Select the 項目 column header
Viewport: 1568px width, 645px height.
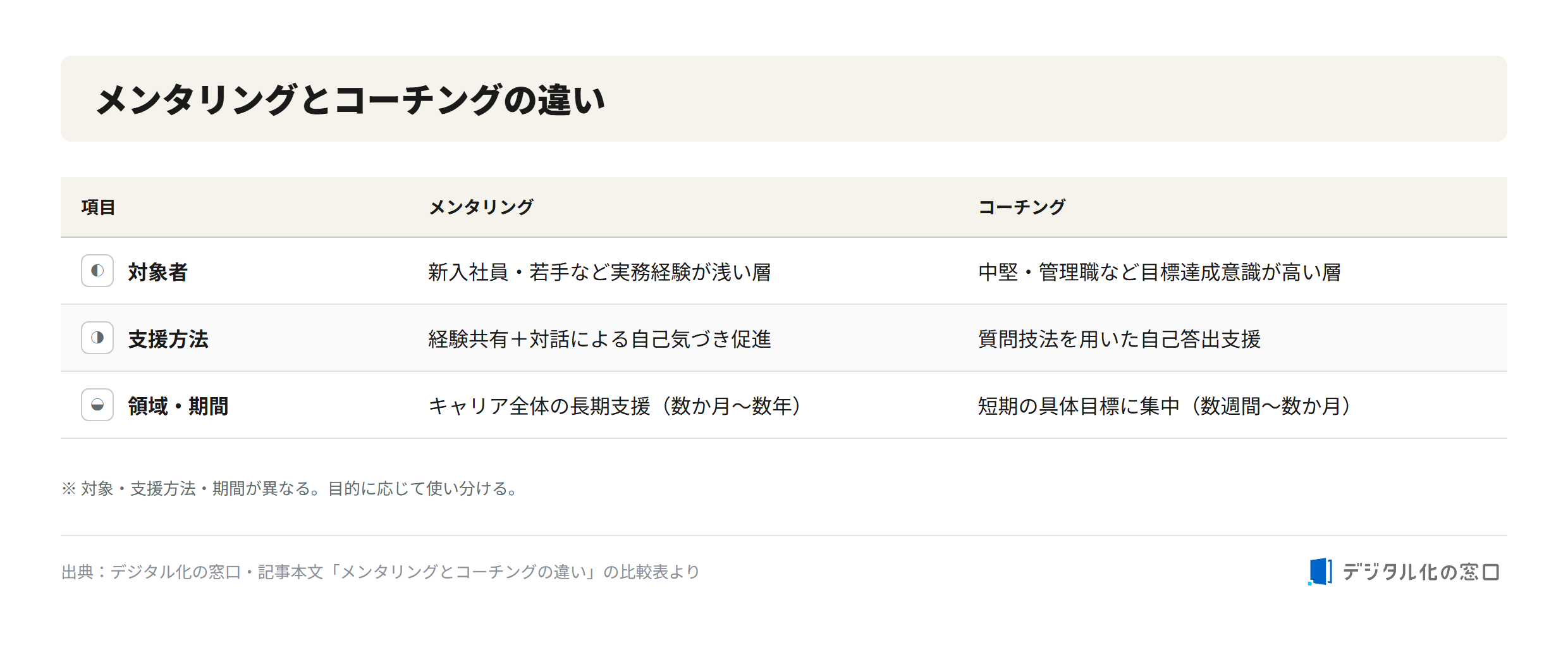(98, 207)
